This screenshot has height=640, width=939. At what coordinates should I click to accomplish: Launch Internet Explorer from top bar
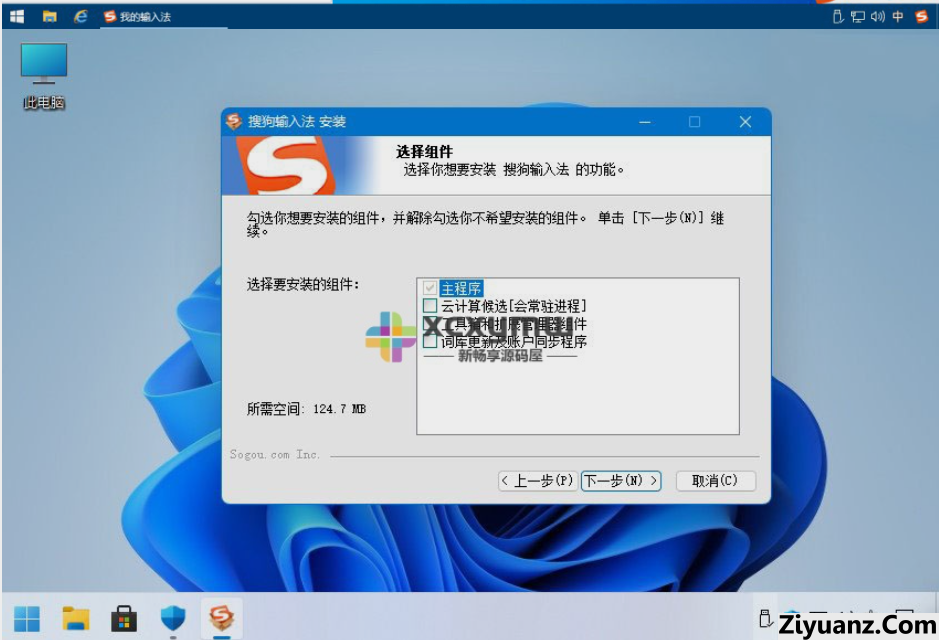click(x=81, y=16)
